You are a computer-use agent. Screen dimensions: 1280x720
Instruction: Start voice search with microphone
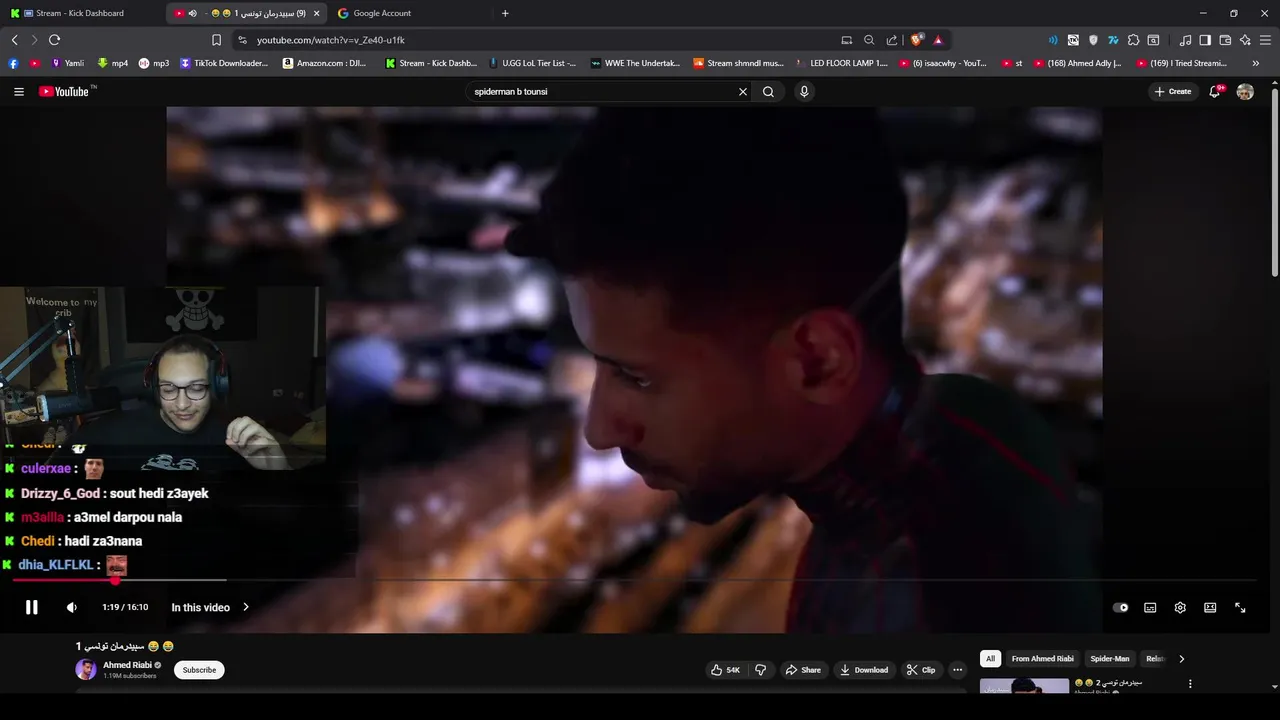(x=804, y=91)
